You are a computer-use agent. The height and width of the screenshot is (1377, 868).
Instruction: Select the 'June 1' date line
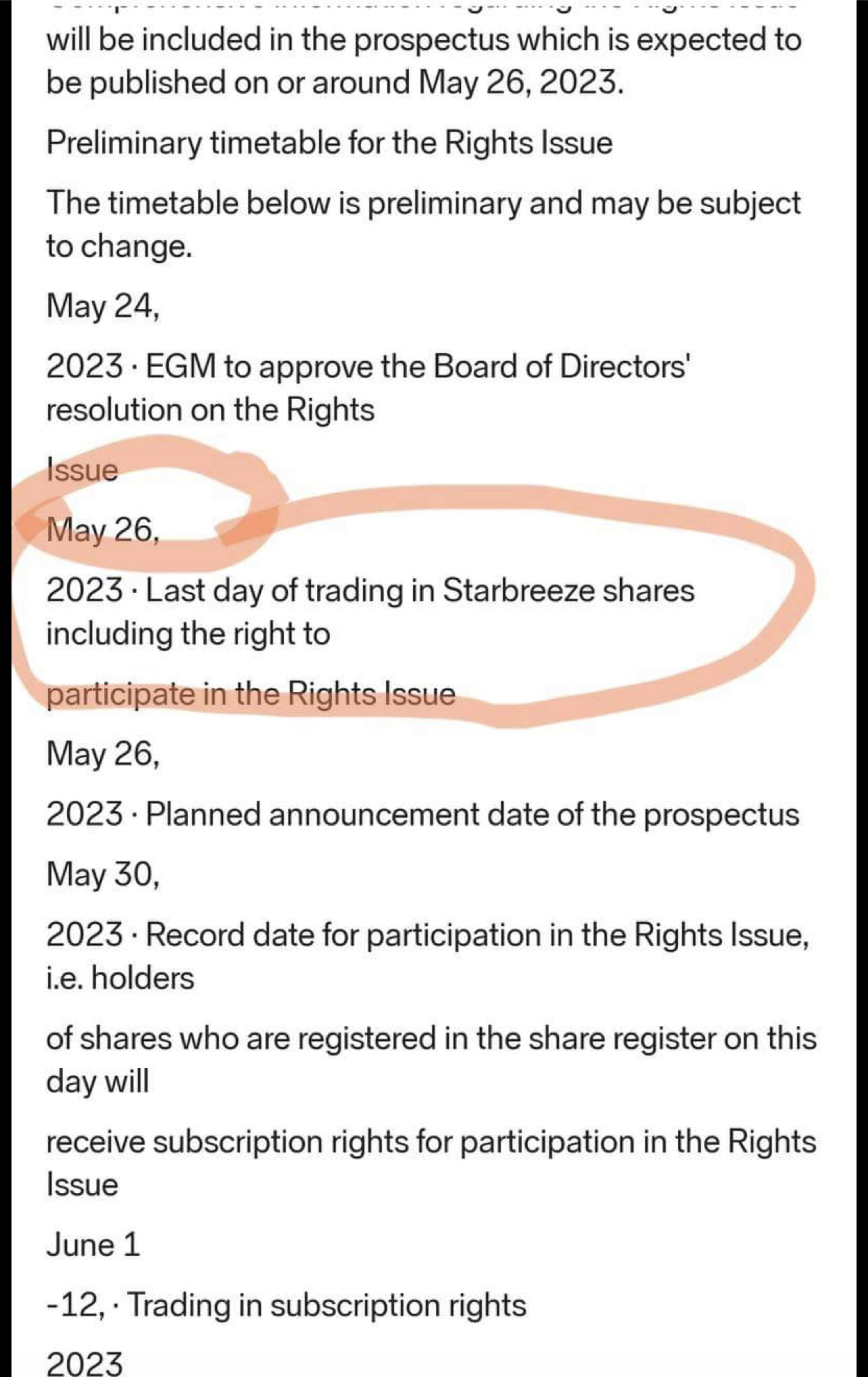click(x=93, y=1245)
